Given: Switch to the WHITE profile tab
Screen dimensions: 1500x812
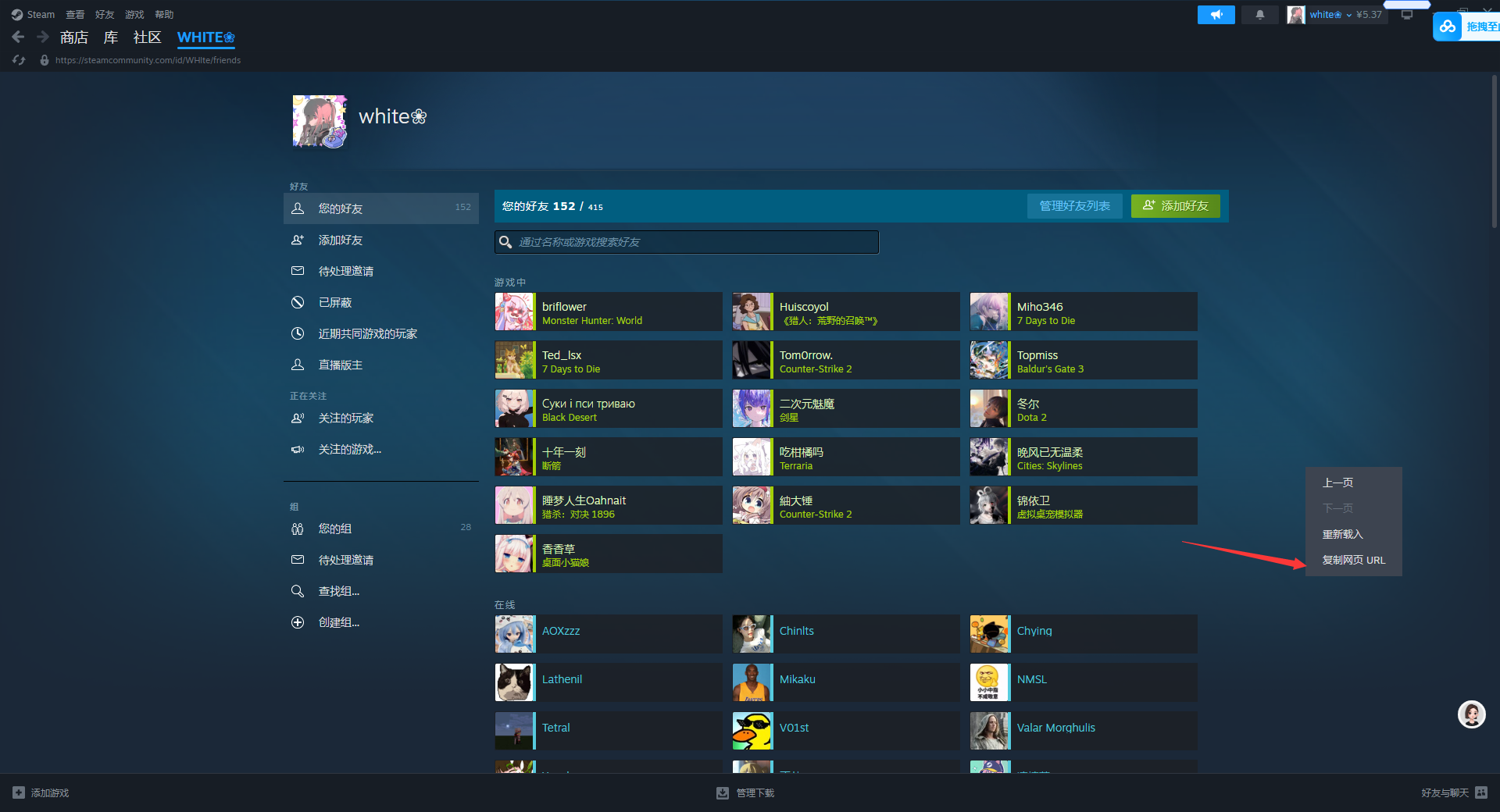Looking at the screenshot, I should (205, 37).
